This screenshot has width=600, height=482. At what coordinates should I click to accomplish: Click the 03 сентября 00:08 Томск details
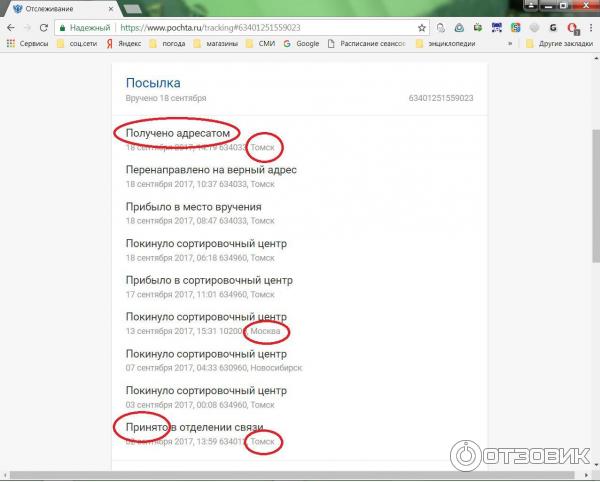(x=200, y=405)
